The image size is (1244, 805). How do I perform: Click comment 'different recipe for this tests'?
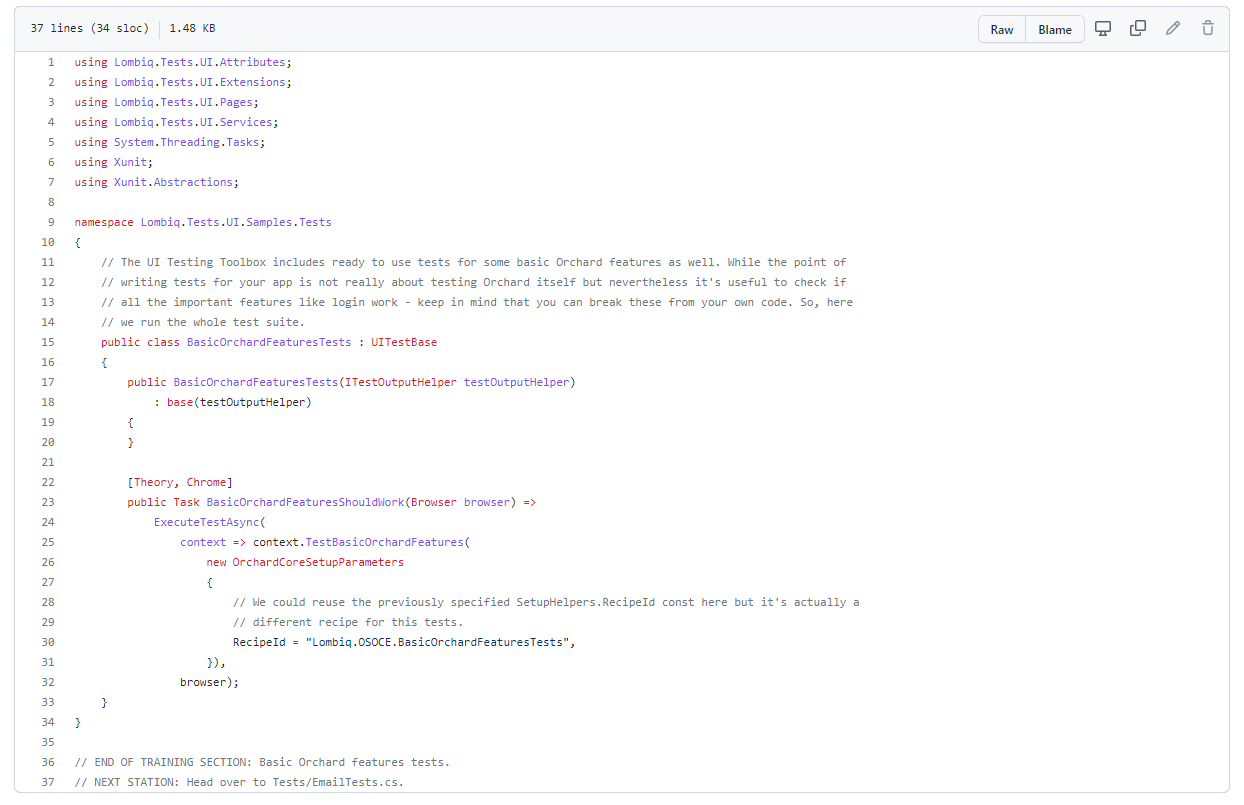click(348, 622)
